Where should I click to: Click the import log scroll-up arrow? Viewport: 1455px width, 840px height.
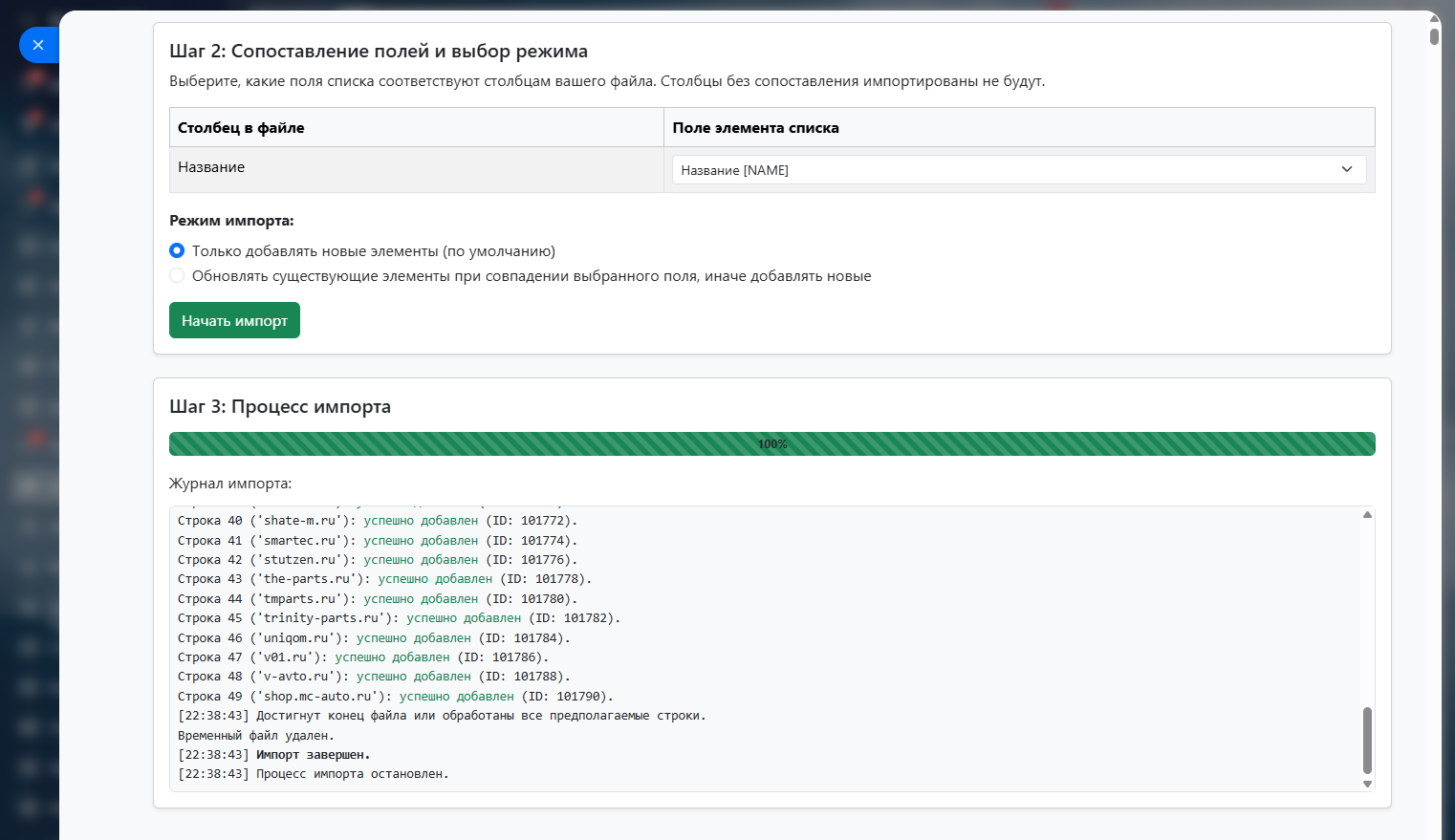(1367, 515)
